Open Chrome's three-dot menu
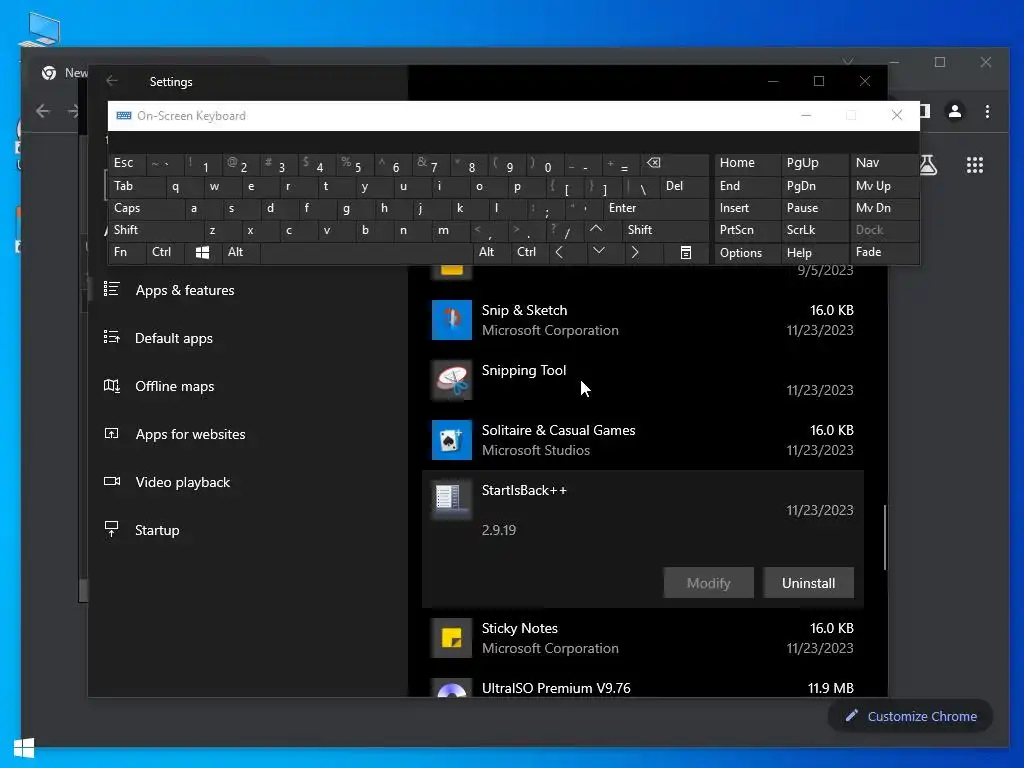This screenshot has width=1024, height=768. [987, 112]
